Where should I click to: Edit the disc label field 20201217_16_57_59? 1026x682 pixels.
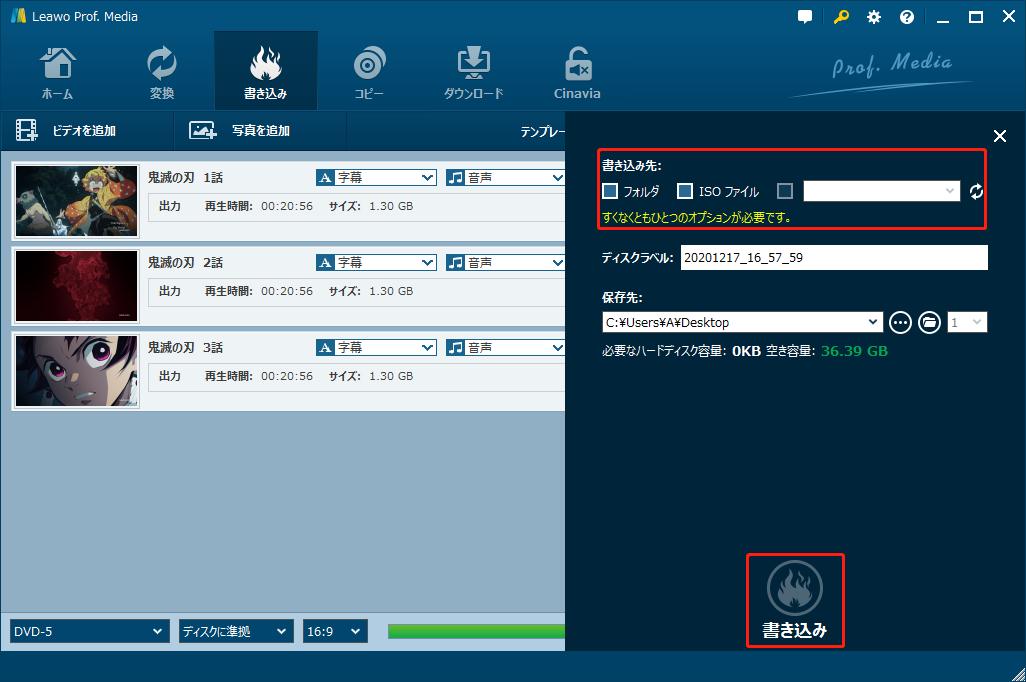(834, 258)
